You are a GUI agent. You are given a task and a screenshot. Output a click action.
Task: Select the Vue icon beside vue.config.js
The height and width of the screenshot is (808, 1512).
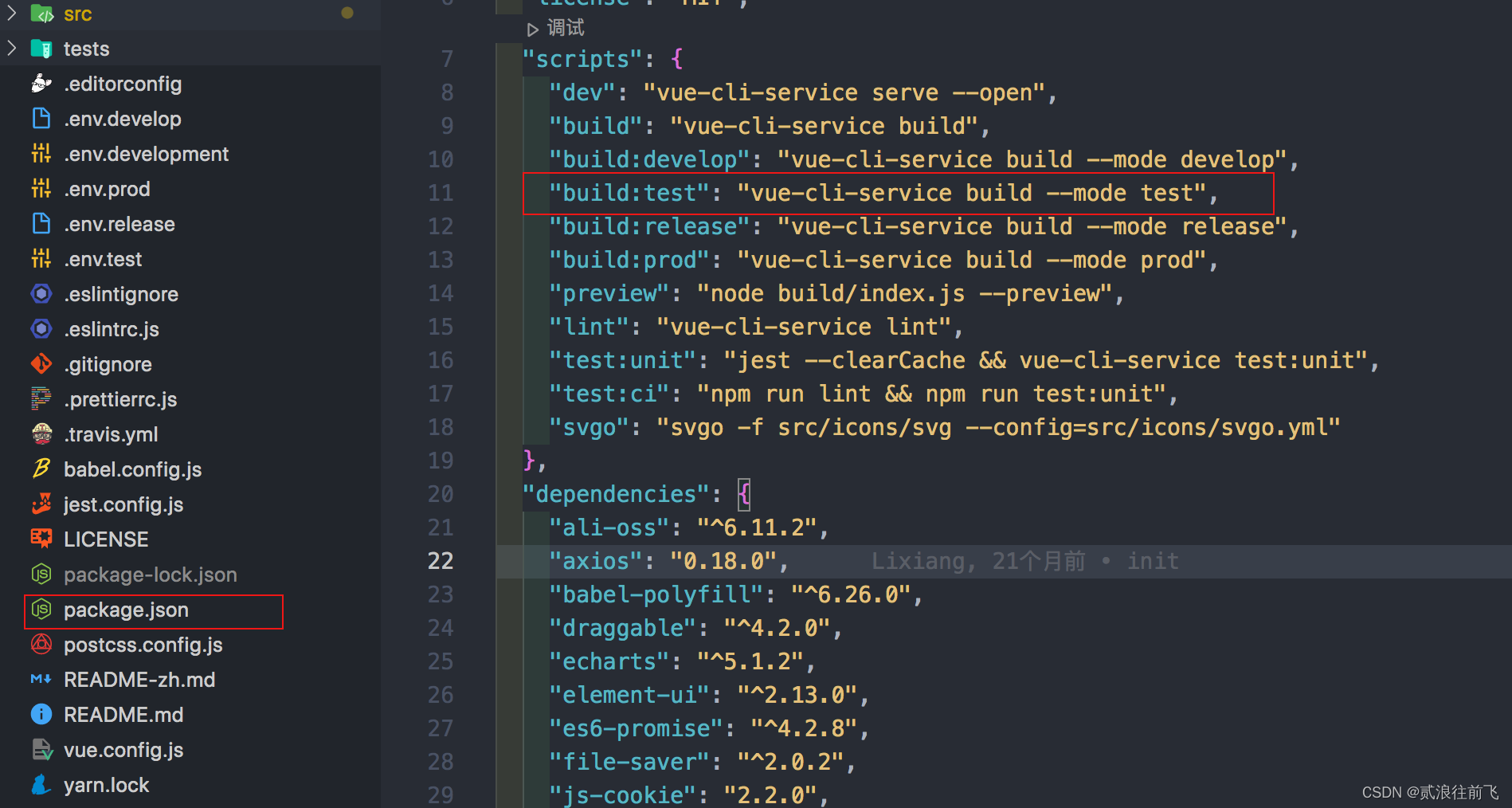tap(41, 749)
